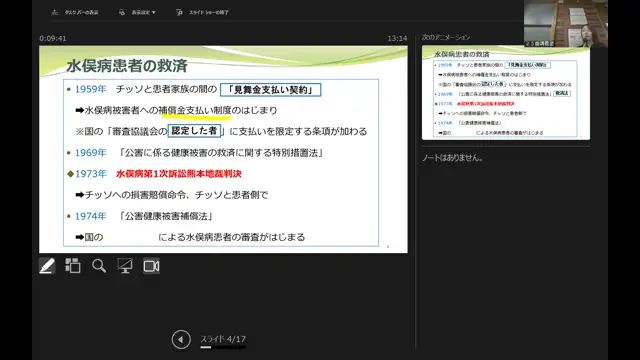Screen dimensions: 640x360
Task: Click the year 1959年 on the slide
Action: click(91, 89)
